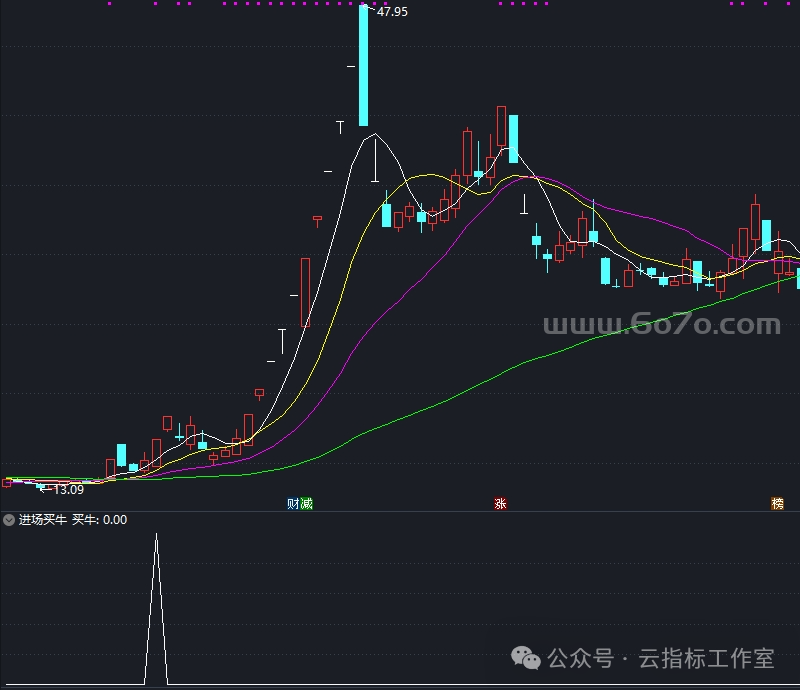Select the 进场买牛 indicator name label

coord(43,520)
